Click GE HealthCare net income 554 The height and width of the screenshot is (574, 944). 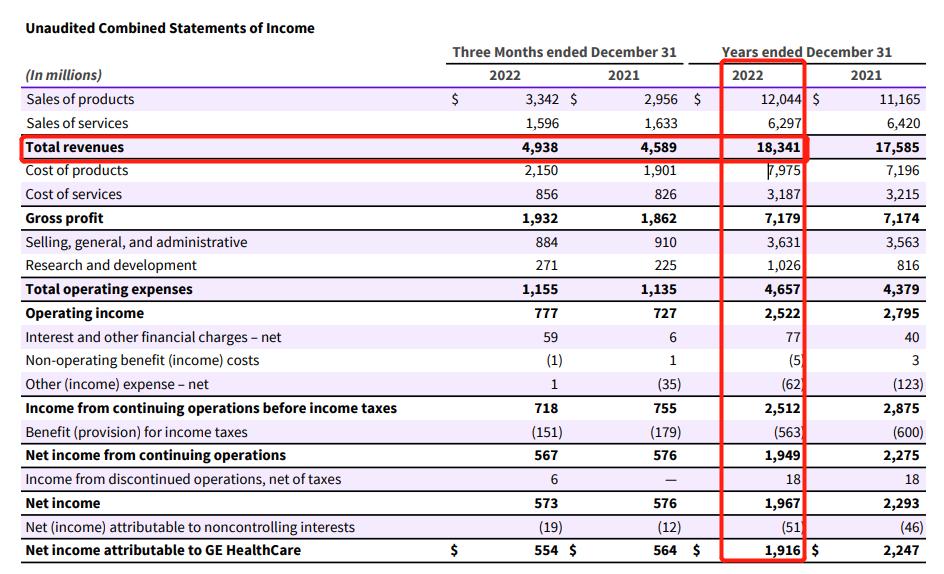click(x=546, y=551)
